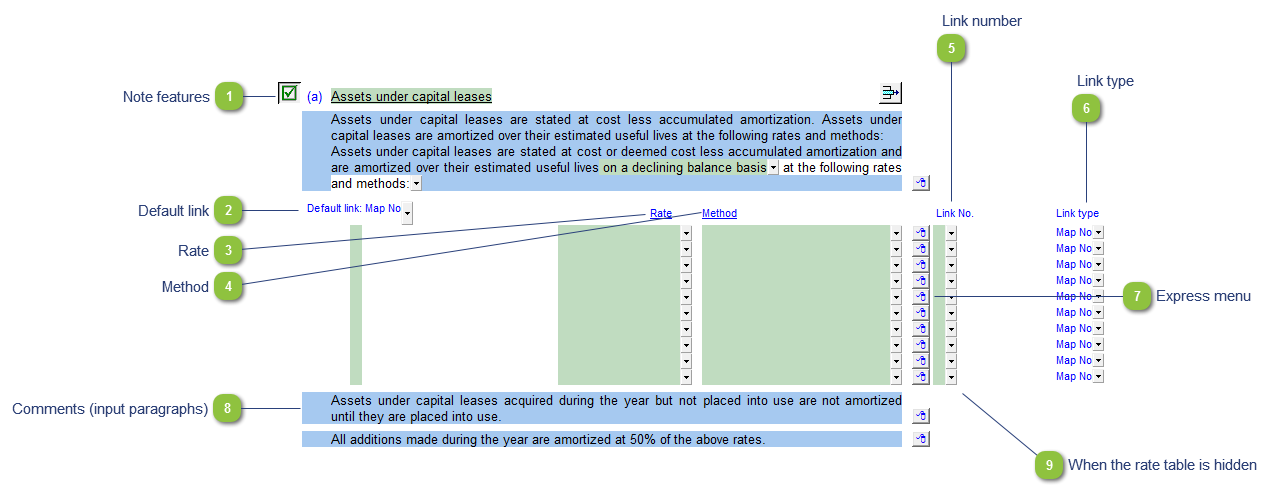Open the Method dropdown in first table row
Image resolution: width=1273 pixels, height=490 pixels.
coord(896,233)
